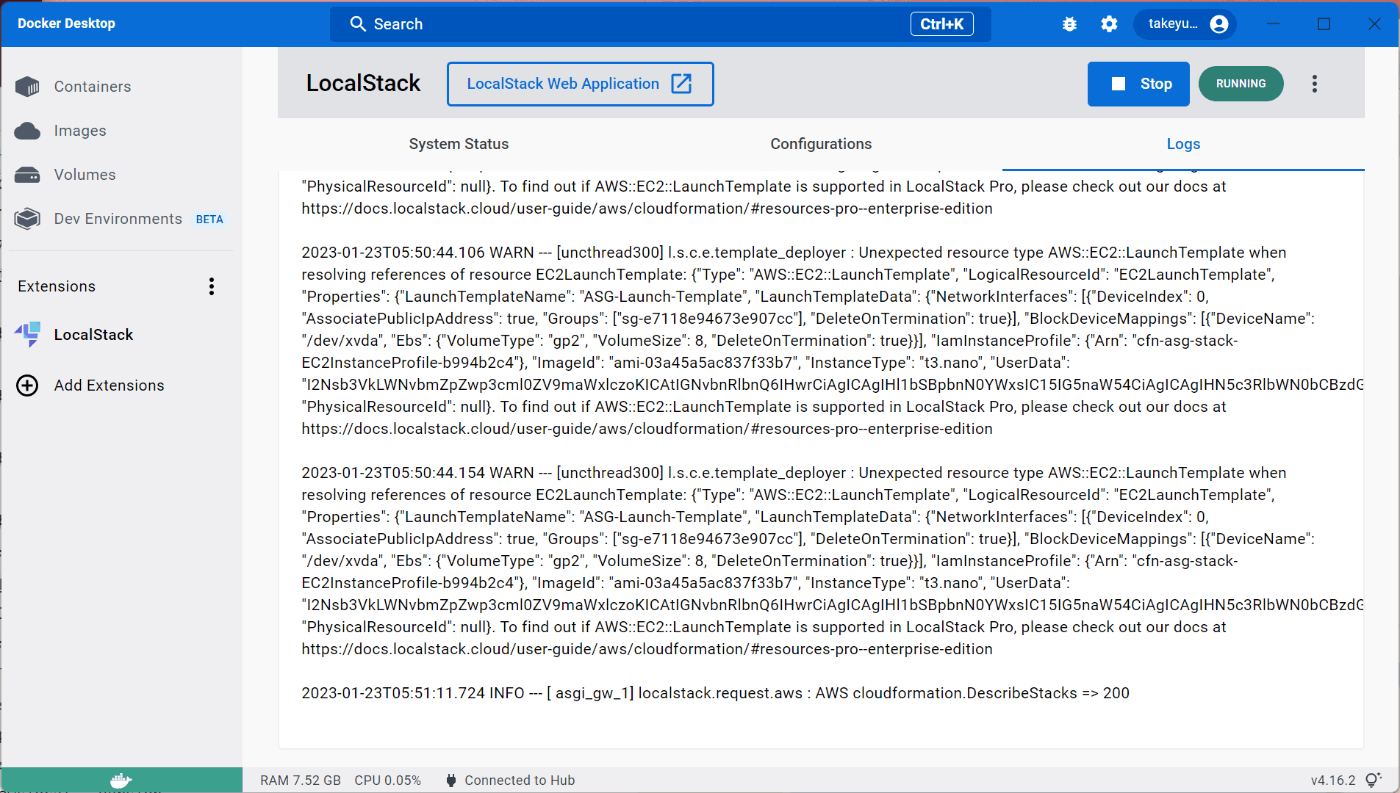Image resolution: width=1400 pixels, height=793 pixels.
Task: Open the LocalStack kebab menu
Action: click(x=1315, y=84)
